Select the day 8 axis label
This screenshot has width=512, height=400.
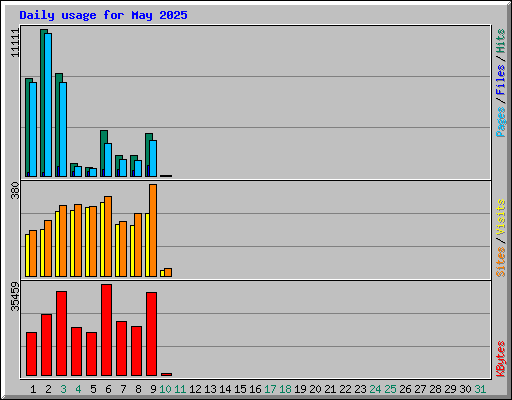click(138, 389)
